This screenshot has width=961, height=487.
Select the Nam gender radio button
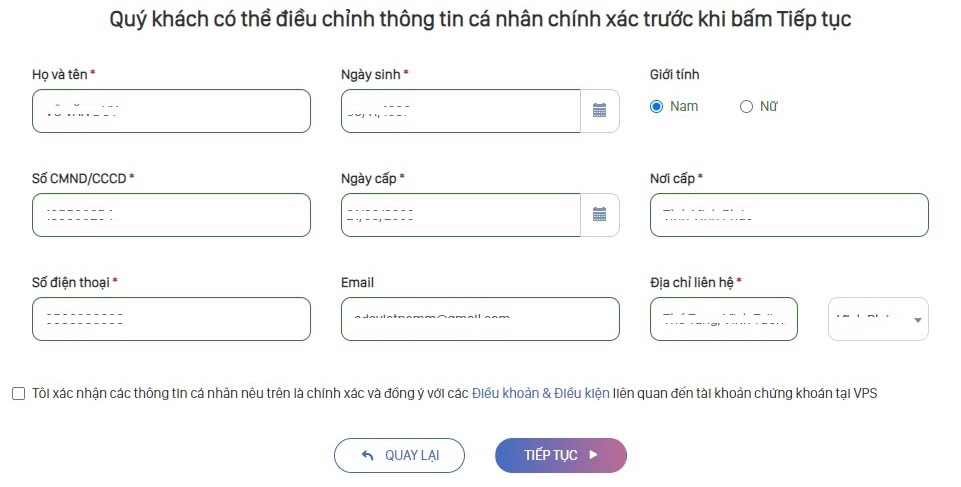(x=657, y=107)
